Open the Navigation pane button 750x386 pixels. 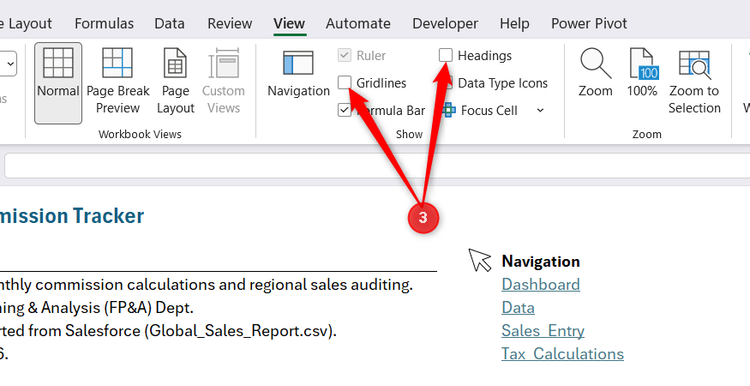pyautogui.click(x=298, y=74)
